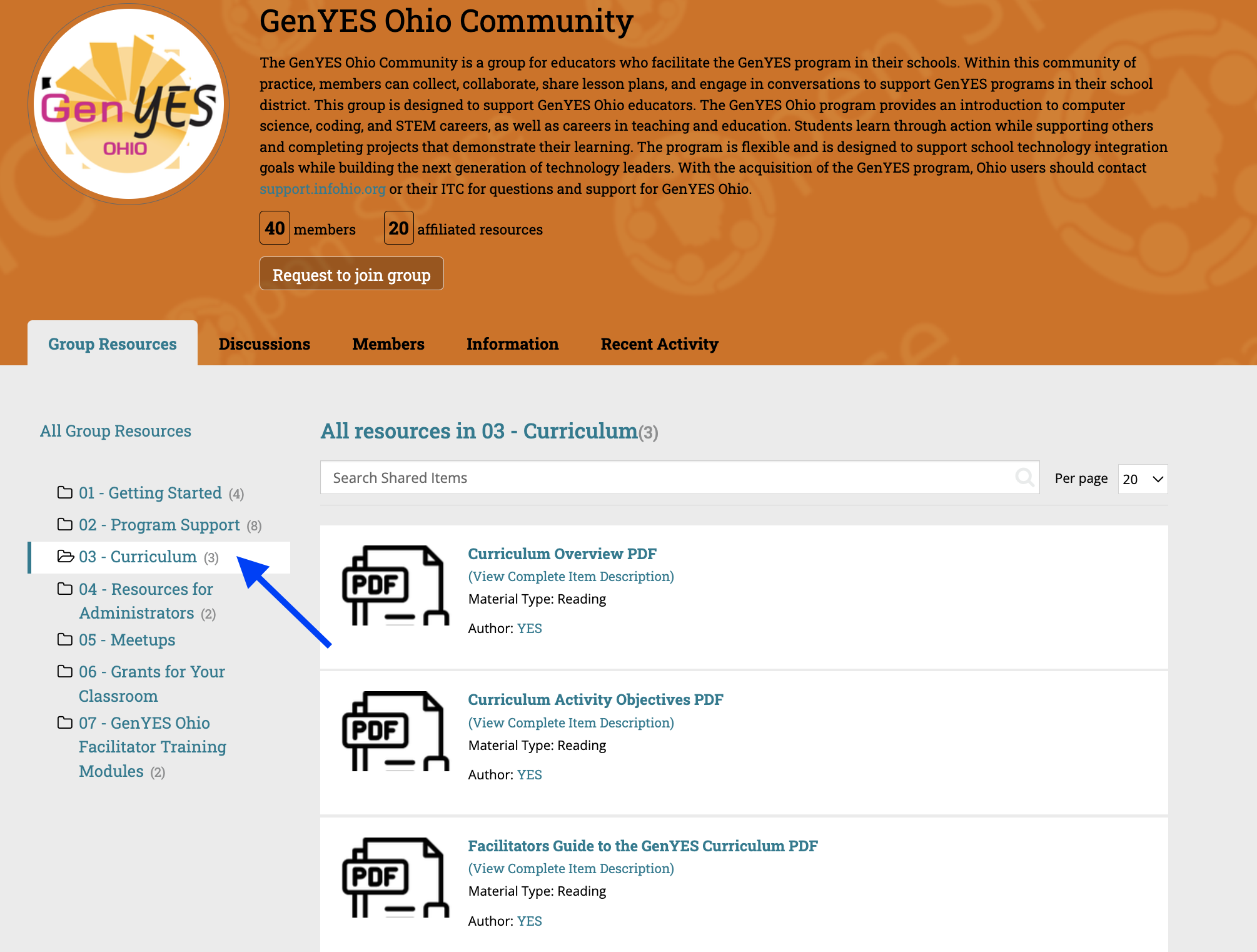Switch to the Group Resources tab
Image resolution: width=1257 pixels, height=952 pixels.
tap(113, 344)
